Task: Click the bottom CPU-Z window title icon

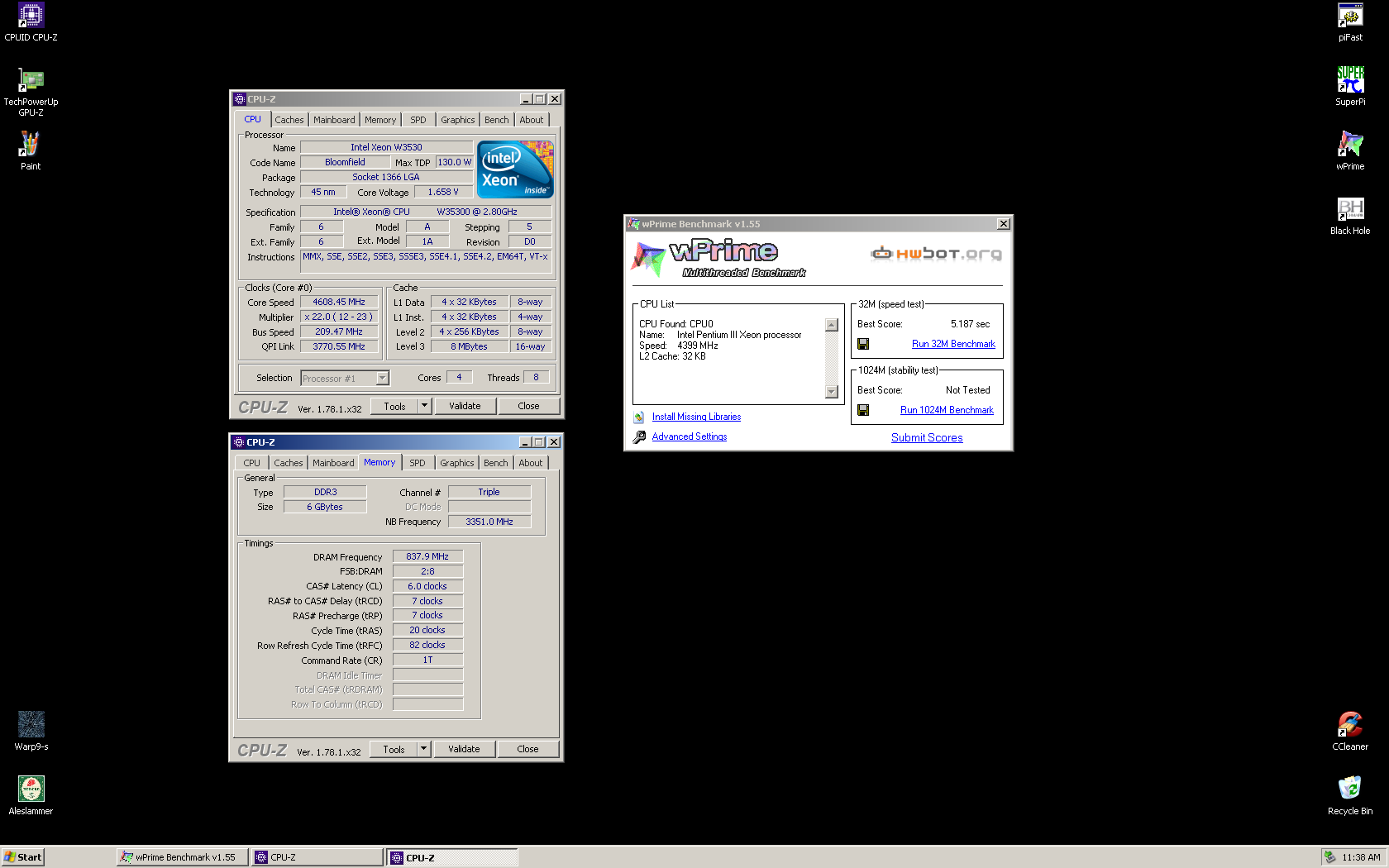Action: [239, 442]
